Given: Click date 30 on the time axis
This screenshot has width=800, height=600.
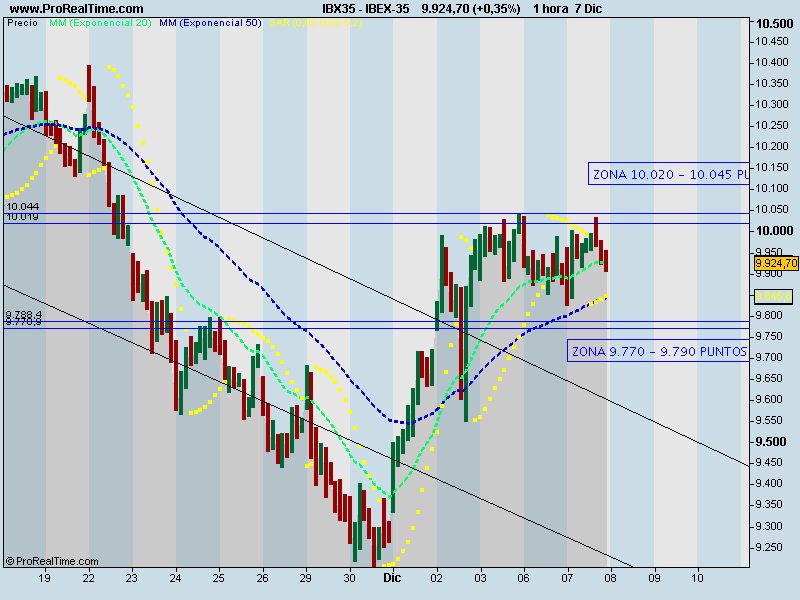Looking at the screenshot, I should click(x=349, y=578).
